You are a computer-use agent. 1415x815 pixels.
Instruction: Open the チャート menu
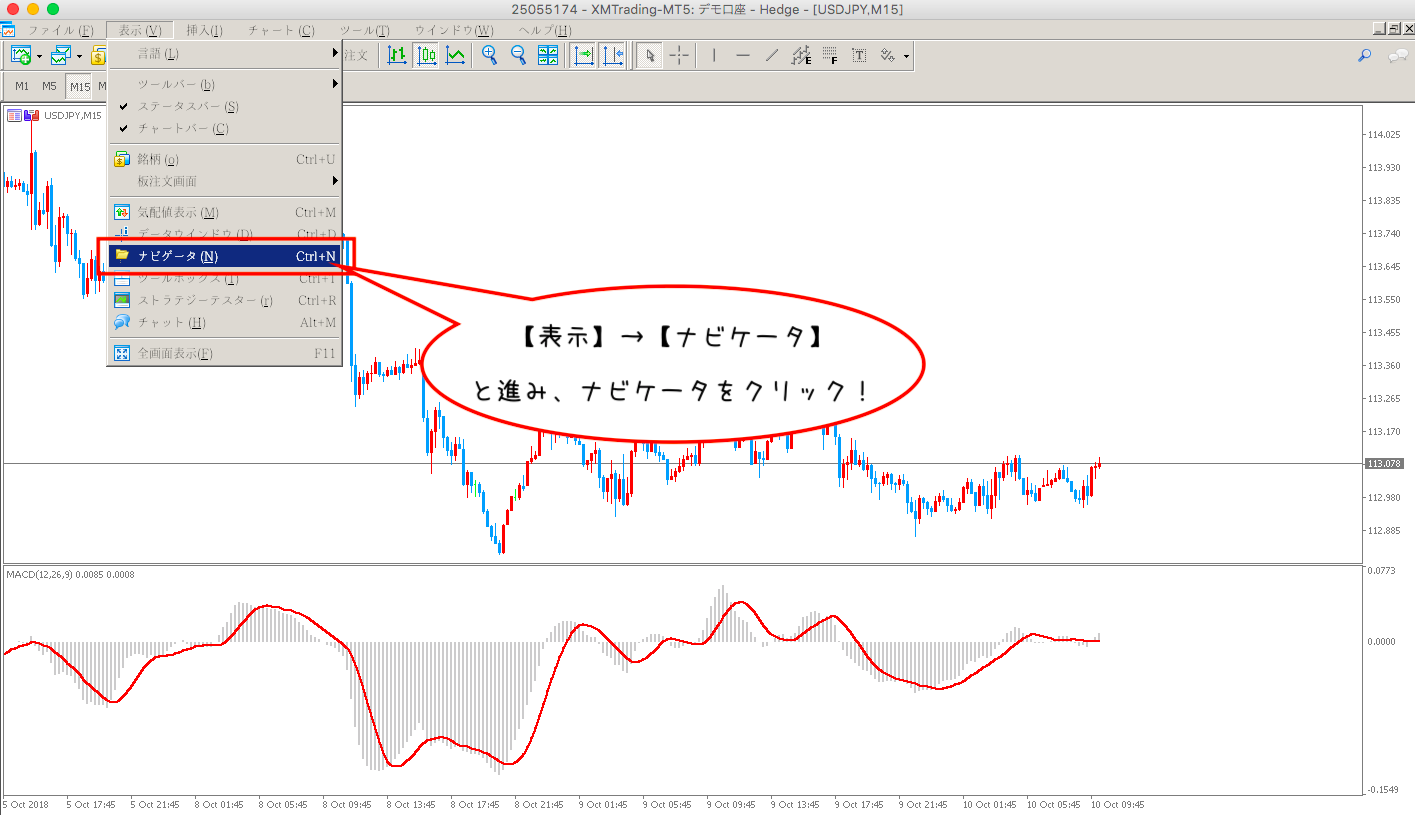280,30
